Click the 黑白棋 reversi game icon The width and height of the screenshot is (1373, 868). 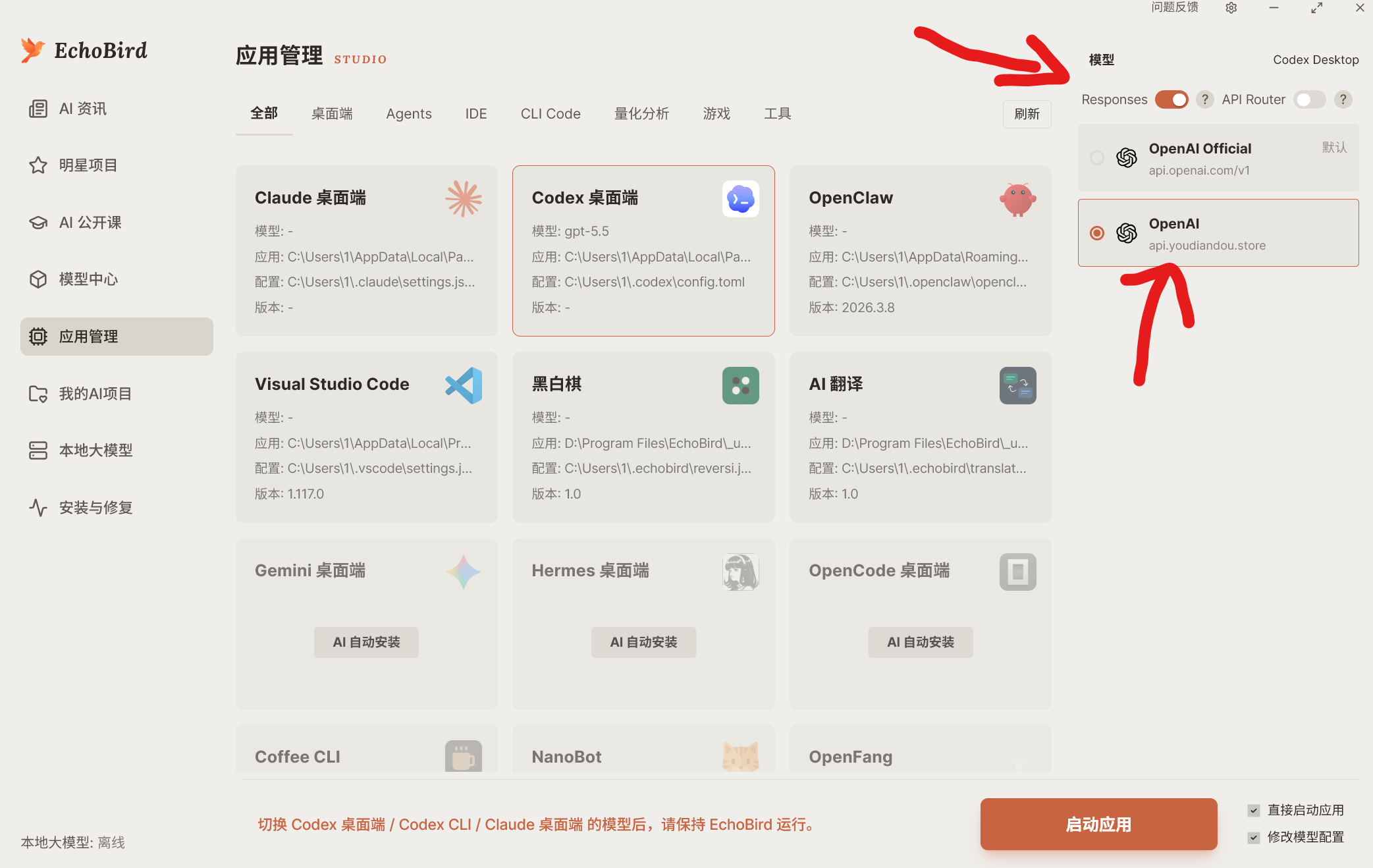741,385
